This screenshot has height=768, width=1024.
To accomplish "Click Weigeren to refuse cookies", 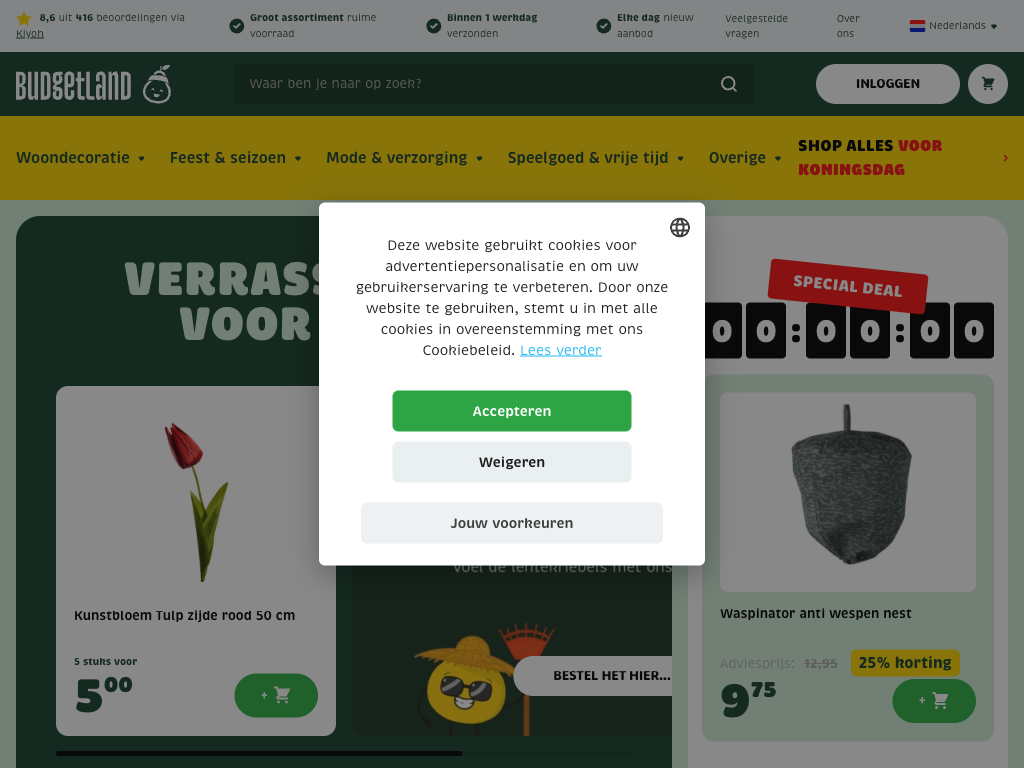I will (x=512, y=462).
